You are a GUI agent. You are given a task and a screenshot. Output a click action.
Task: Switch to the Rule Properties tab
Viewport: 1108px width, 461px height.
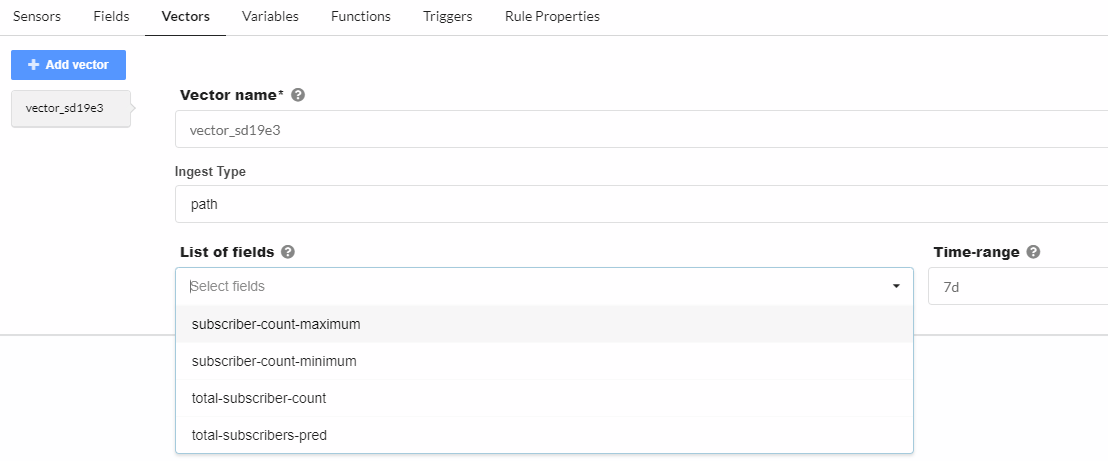pos(552,17)
